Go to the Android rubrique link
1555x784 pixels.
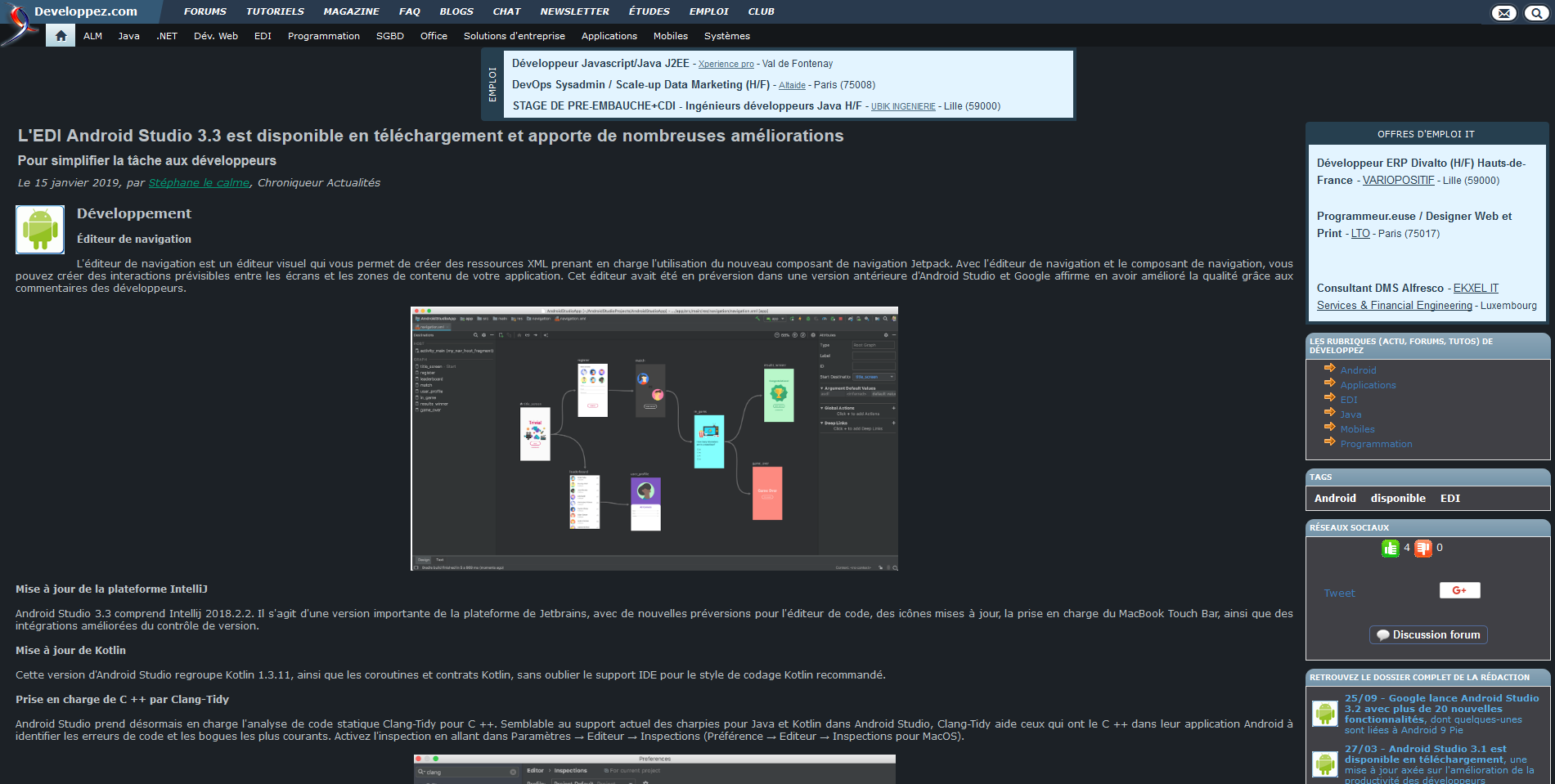click(1358, 370)
